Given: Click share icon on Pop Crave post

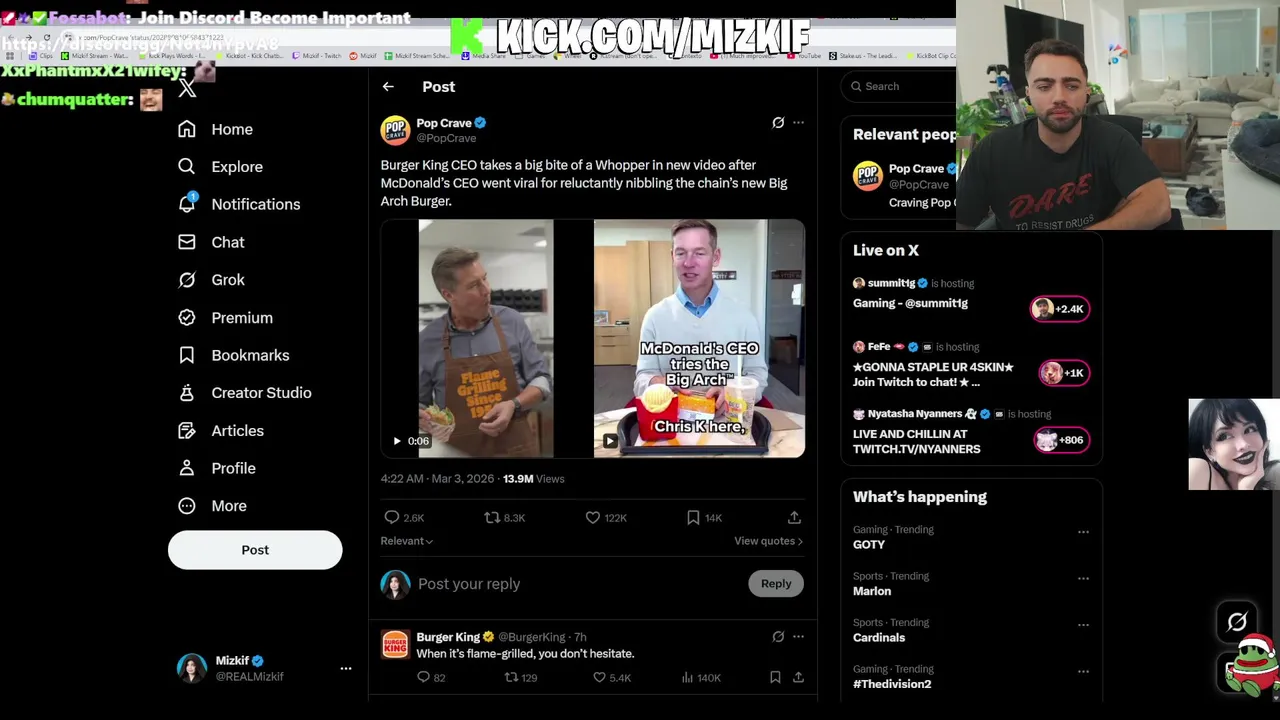Looking at the screenshot, I should coord(794,517).
